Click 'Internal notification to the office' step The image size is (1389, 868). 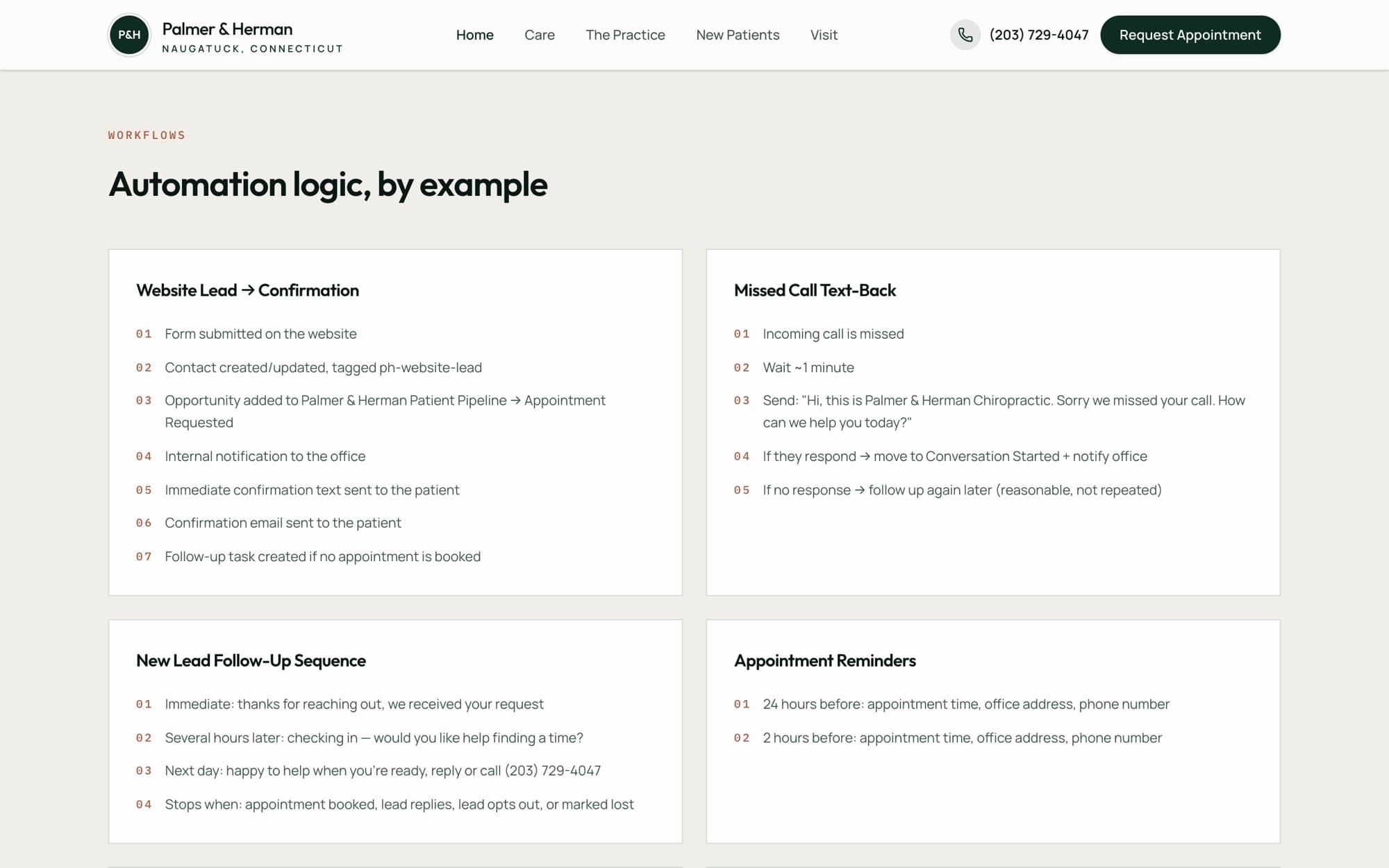pos(265,456)
